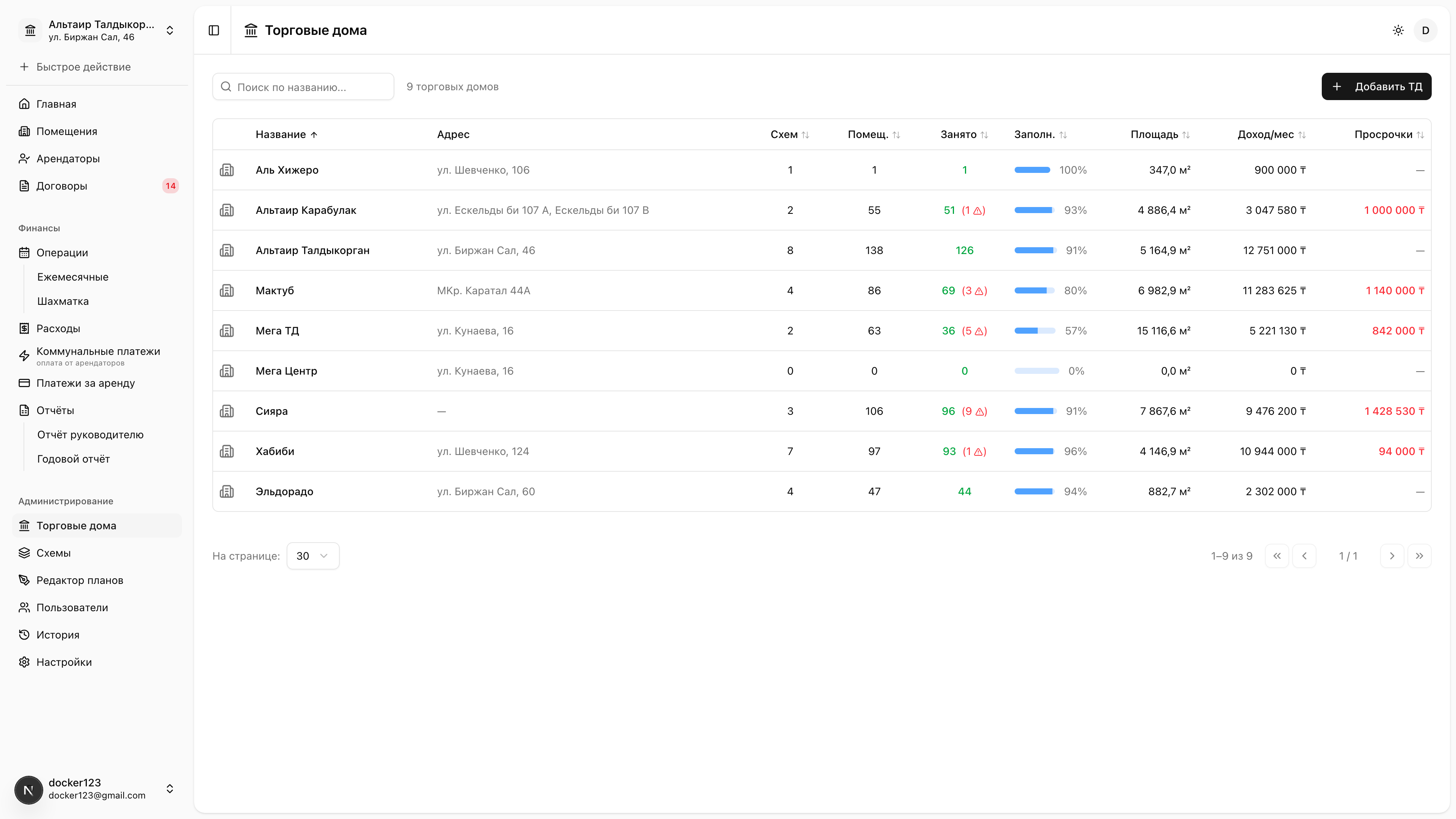Screen dimensions: 1456x819
Task: Switch theme with the sun icon
Action: pos(1398,30)
